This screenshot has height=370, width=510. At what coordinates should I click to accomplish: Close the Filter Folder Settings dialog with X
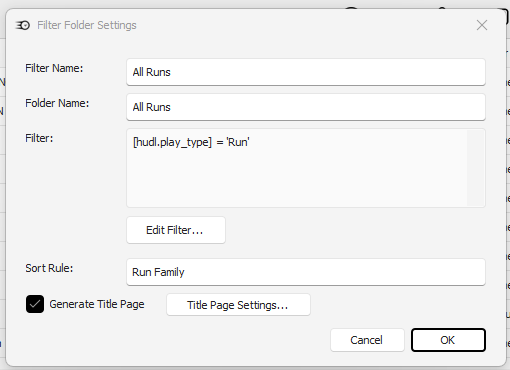pos(482,25)
